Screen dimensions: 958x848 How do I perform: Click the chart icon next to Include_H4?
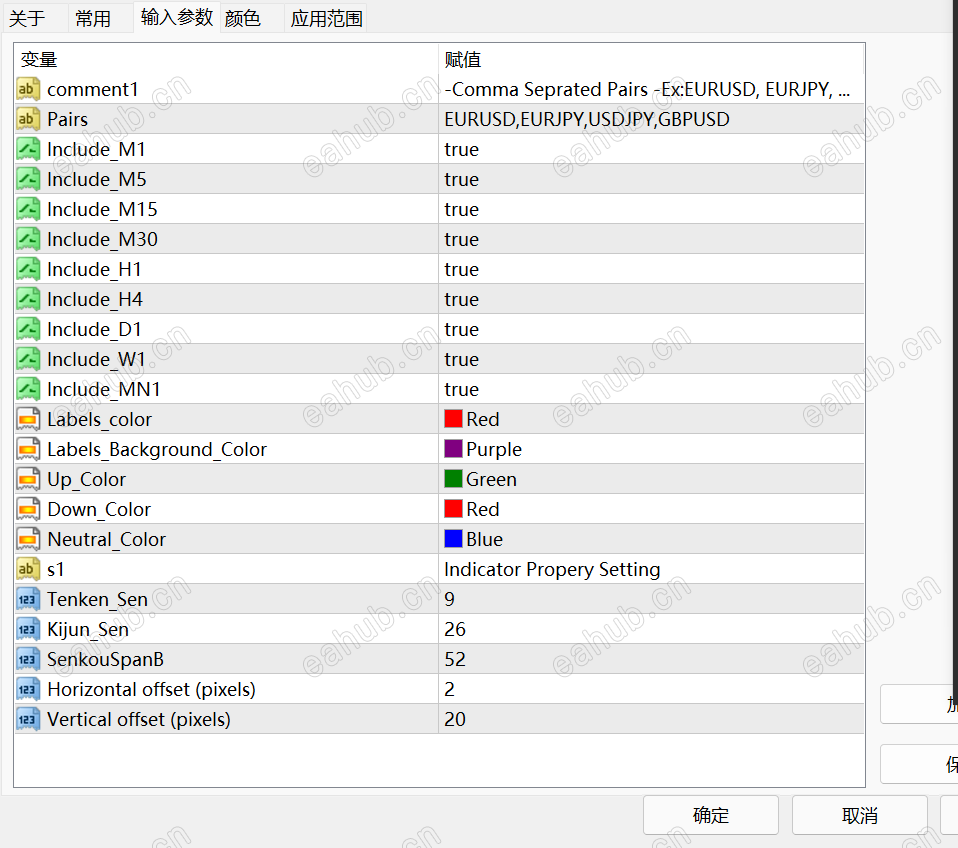pos(27,298)
